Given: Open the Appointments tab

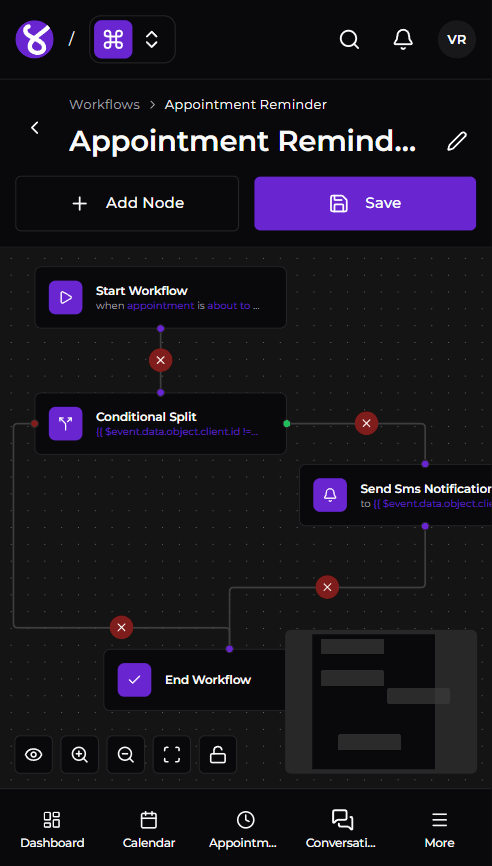Looking at the screenshot, I should (x=245, y=830).
